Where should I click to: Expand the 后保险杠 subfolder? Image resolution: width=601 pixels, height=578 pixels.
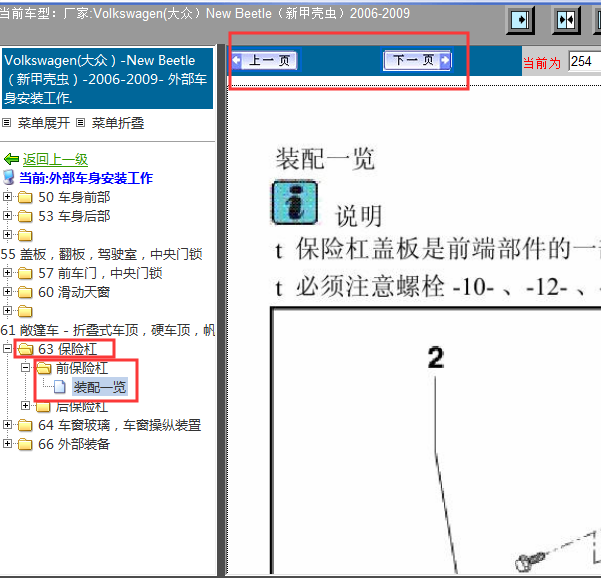point(25,405)
